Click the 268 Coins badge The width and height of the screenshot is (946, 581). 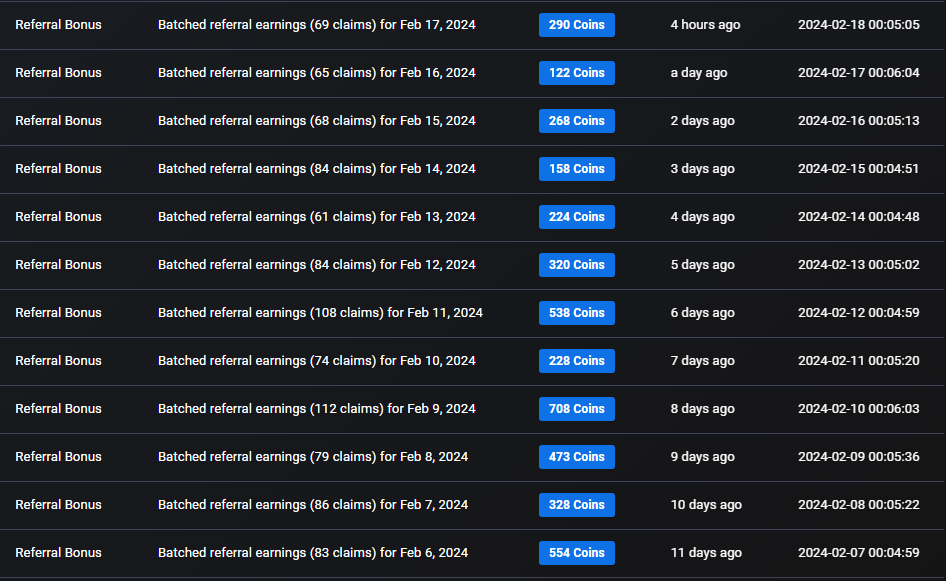577,121
